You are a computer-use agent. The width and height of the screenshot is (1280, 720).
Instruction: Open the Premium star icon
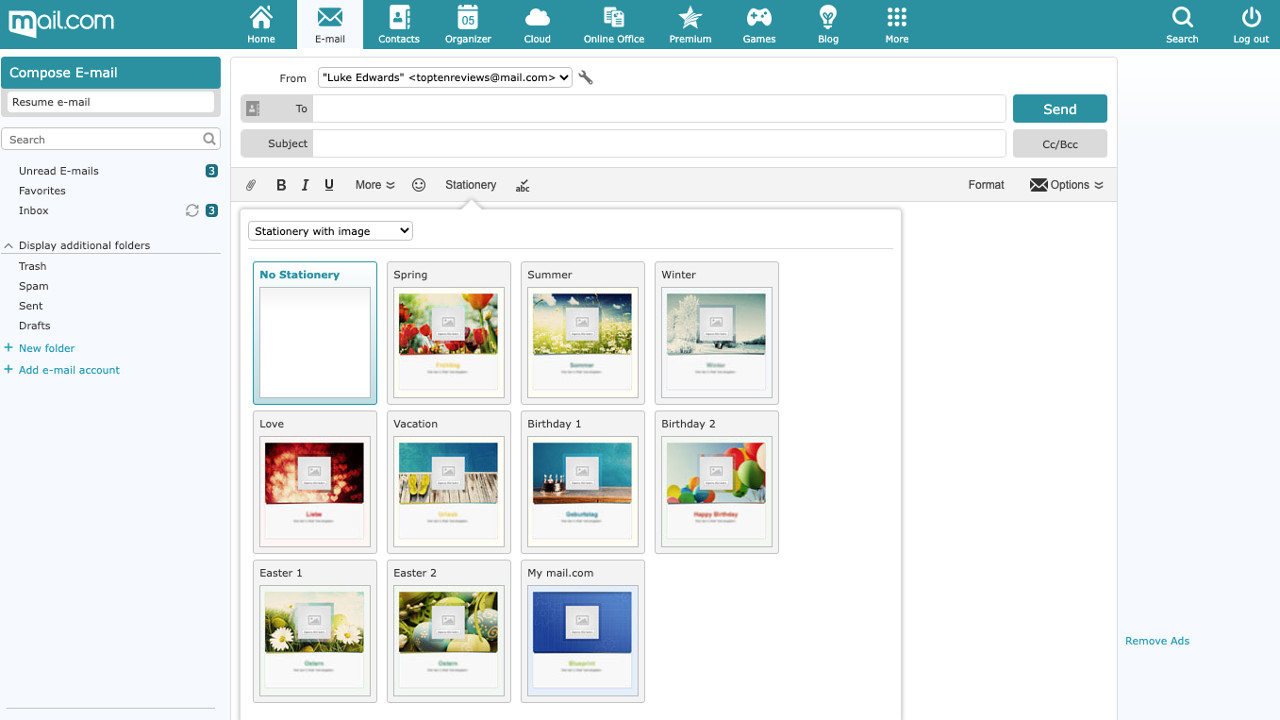tap(690, 24)
